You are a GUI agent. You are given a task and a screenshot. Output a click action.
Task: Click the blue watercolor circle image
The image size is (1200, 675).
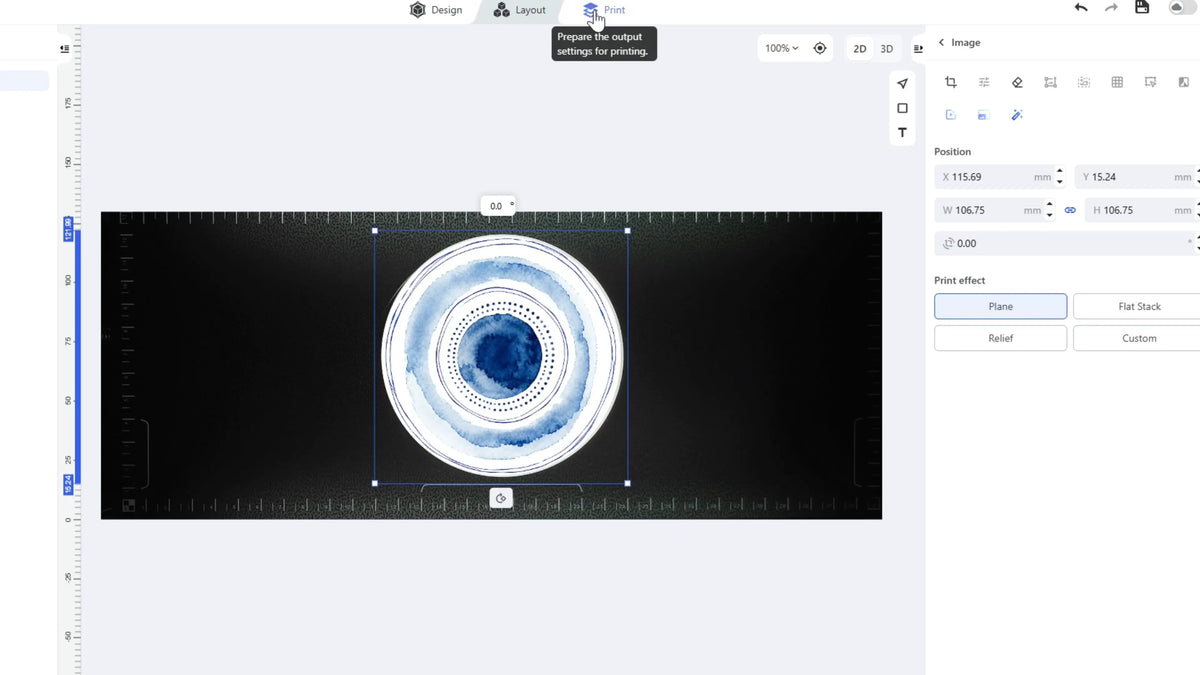point(501,355)
